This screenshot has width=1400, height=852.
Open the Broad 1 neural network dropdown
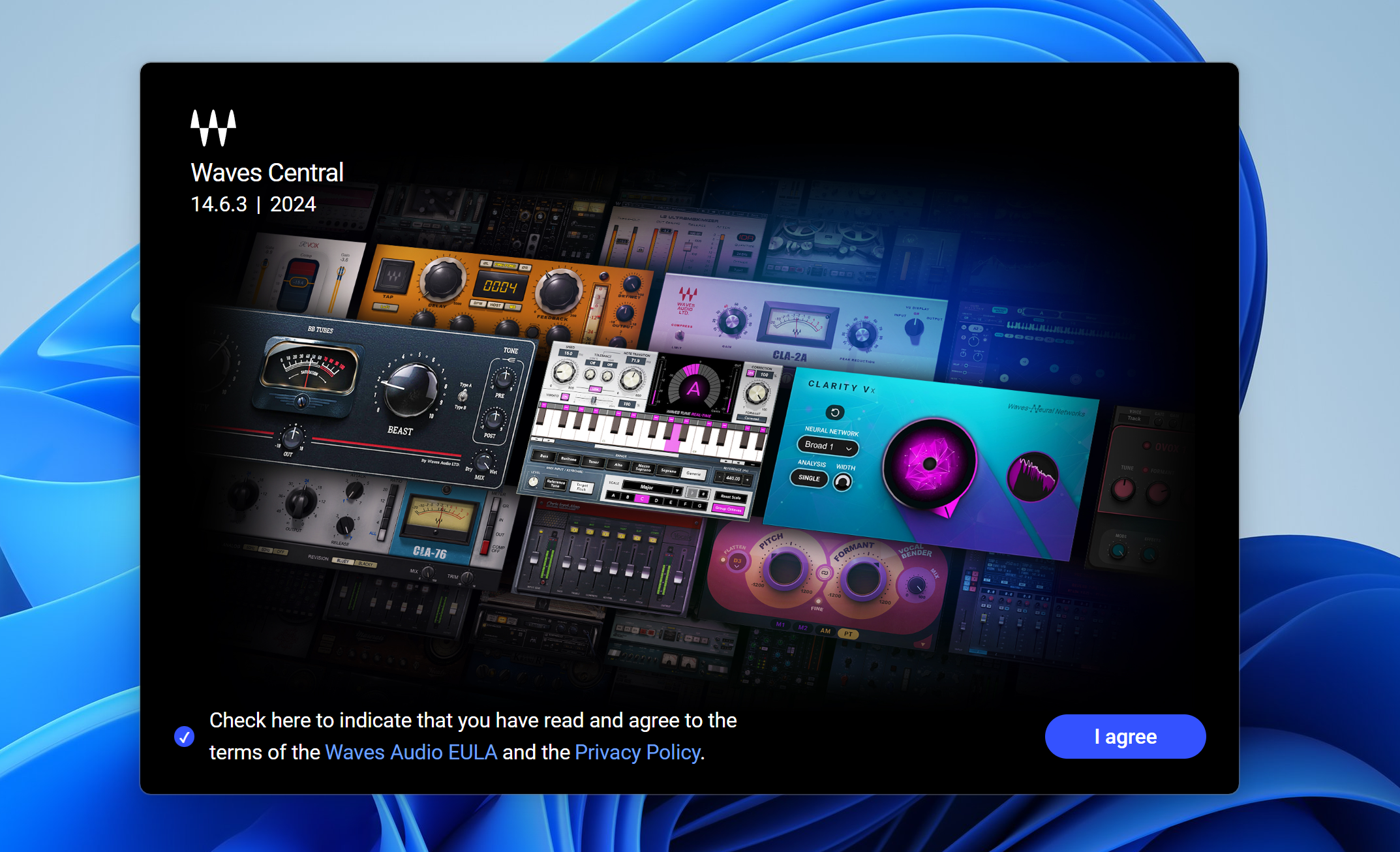(828, 446)
